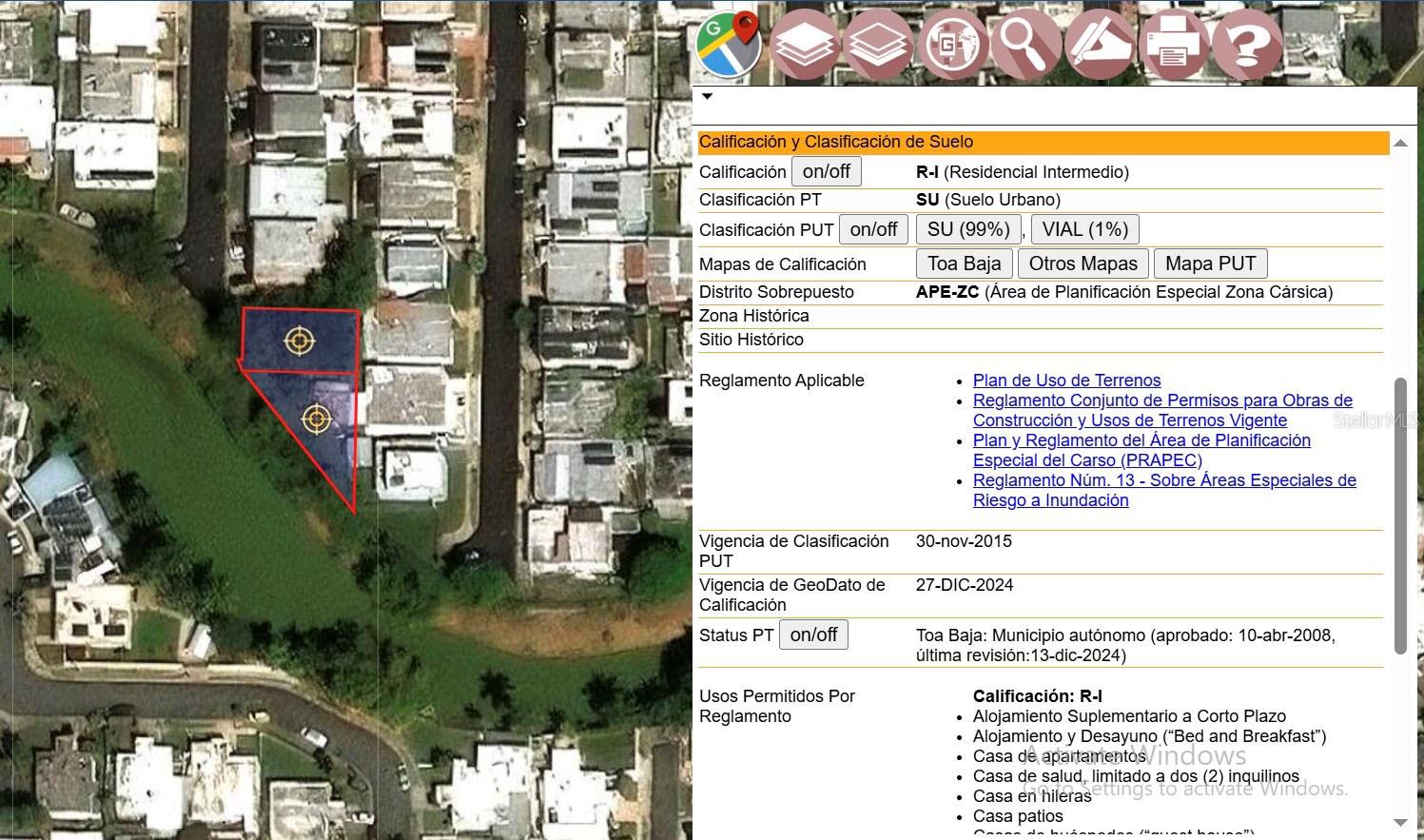Screen dimensions: 1424x840
Task: Toggle the Clasificación PUT on/off button
Action: pos(873,230)
